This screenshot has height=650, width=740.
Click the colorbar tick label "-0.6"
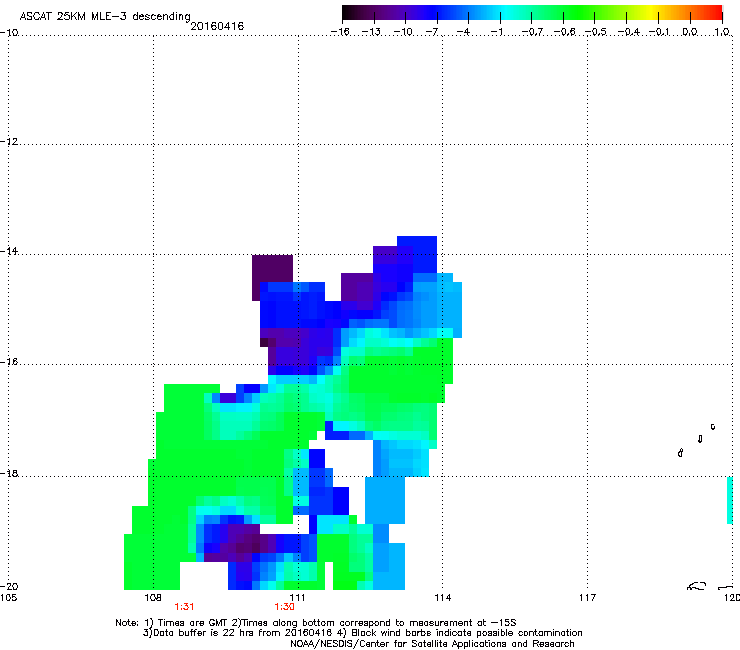pyautogui.click(x=564, y=32)
